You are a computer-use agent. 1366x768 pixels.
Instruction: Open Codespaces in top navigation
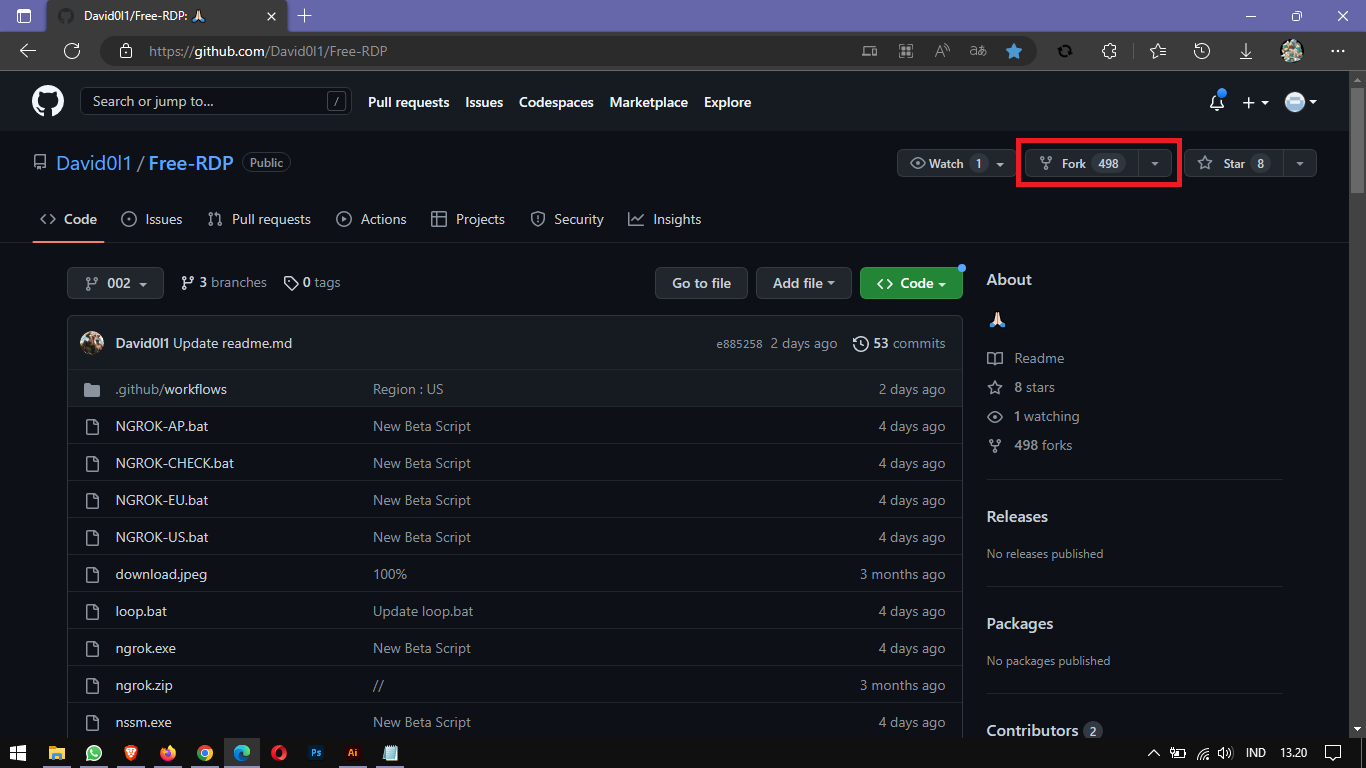[556, 102]
